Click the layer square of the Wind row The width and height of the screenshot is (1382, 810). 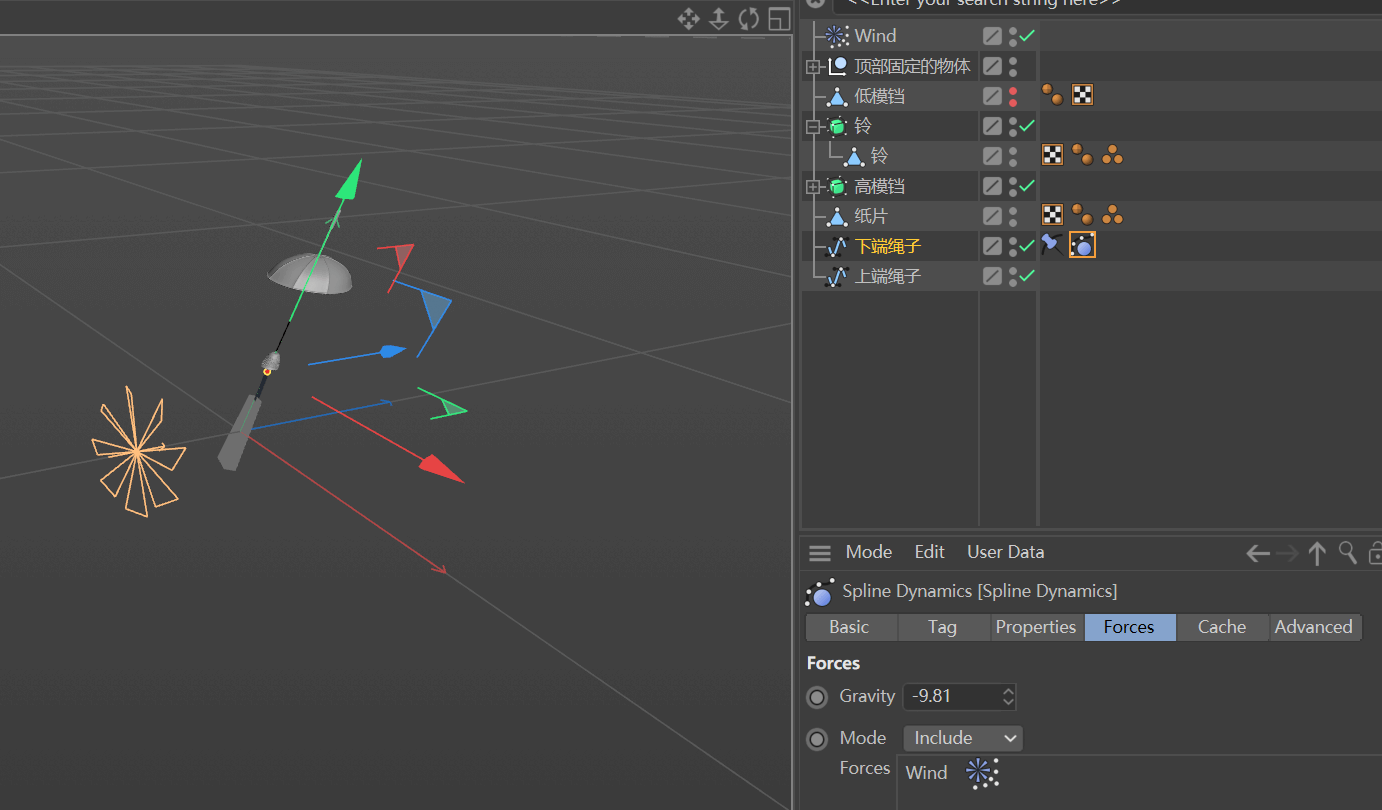click(992, 36)
